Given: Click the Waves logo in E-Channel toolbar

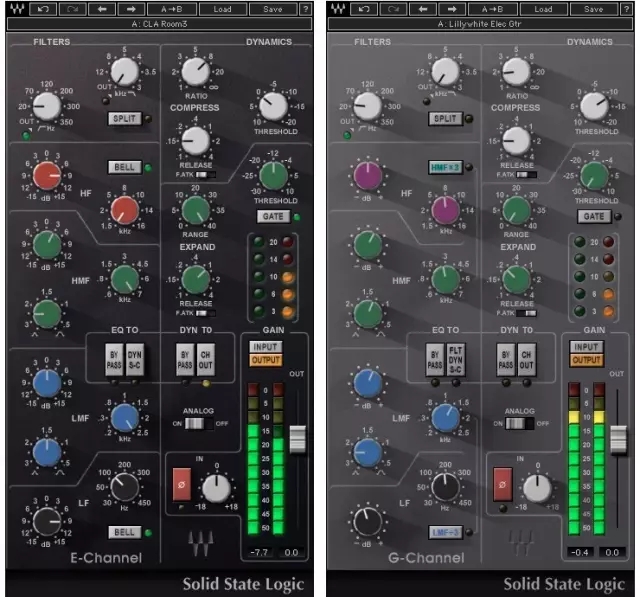Looking at the screenshot, I should click(18, 9).
